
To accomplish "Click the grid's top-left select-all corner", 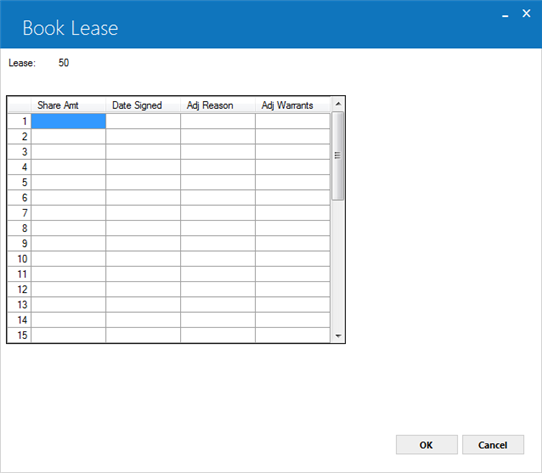I will [19, 105].
